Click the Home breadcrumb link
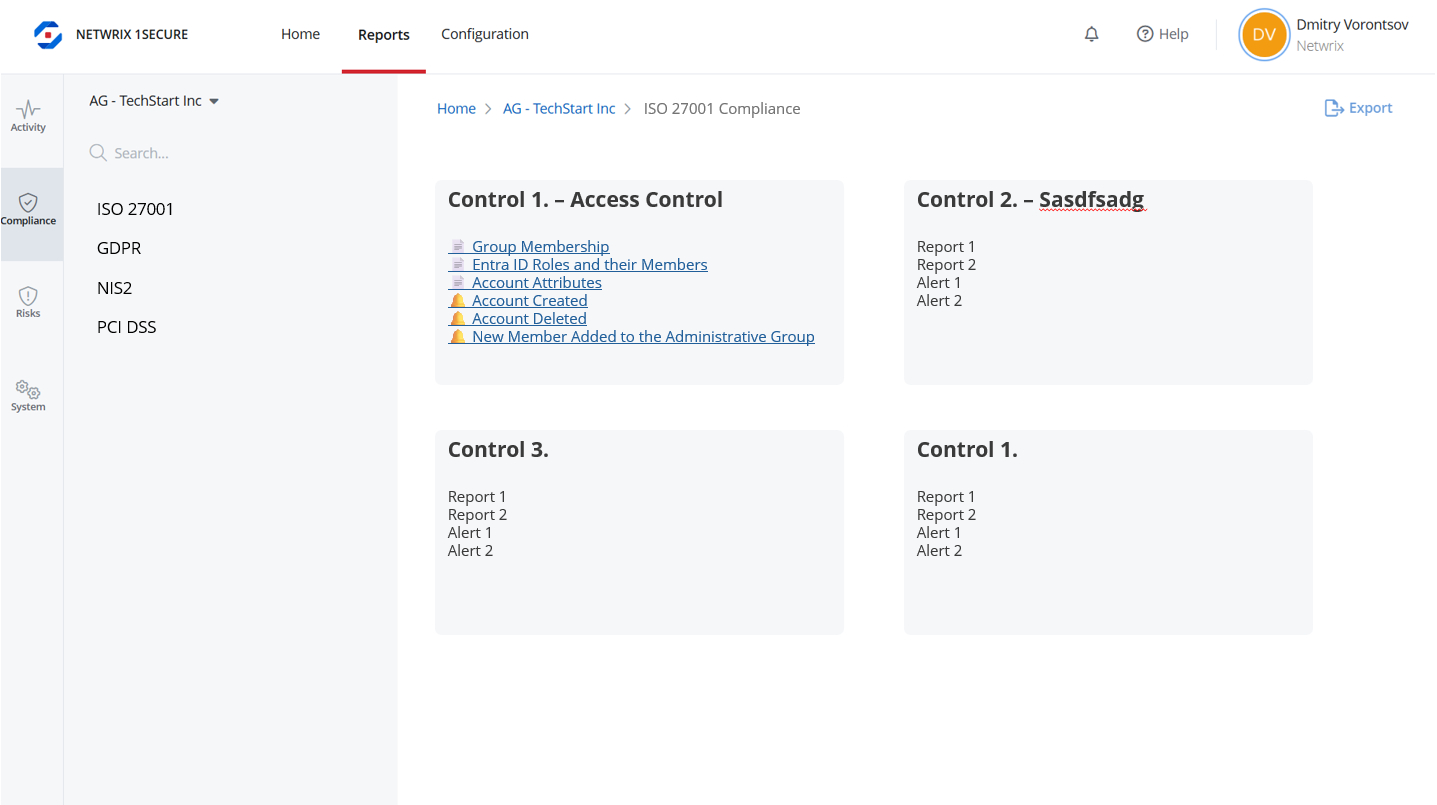The image size is (1437, 805). click(x=456, y=109)
